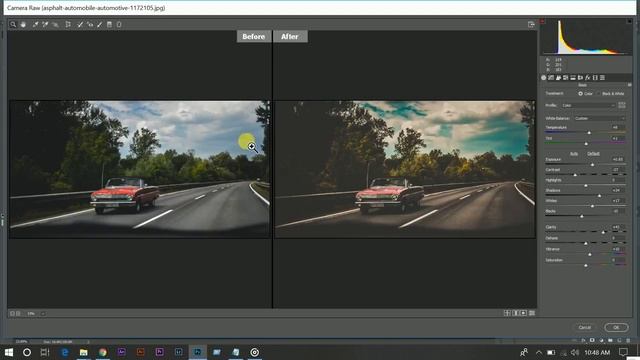Cycle Before/After view mode icon
Screen dimensions: 640x360
coord(507,313)
